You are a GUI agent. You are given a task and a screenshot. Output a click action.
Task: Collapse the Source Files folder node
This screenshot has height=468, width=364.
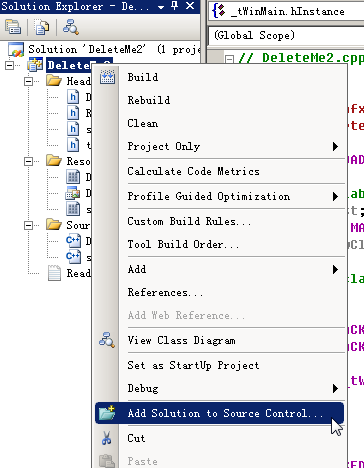pyautogui.click(x=29, y=226)
